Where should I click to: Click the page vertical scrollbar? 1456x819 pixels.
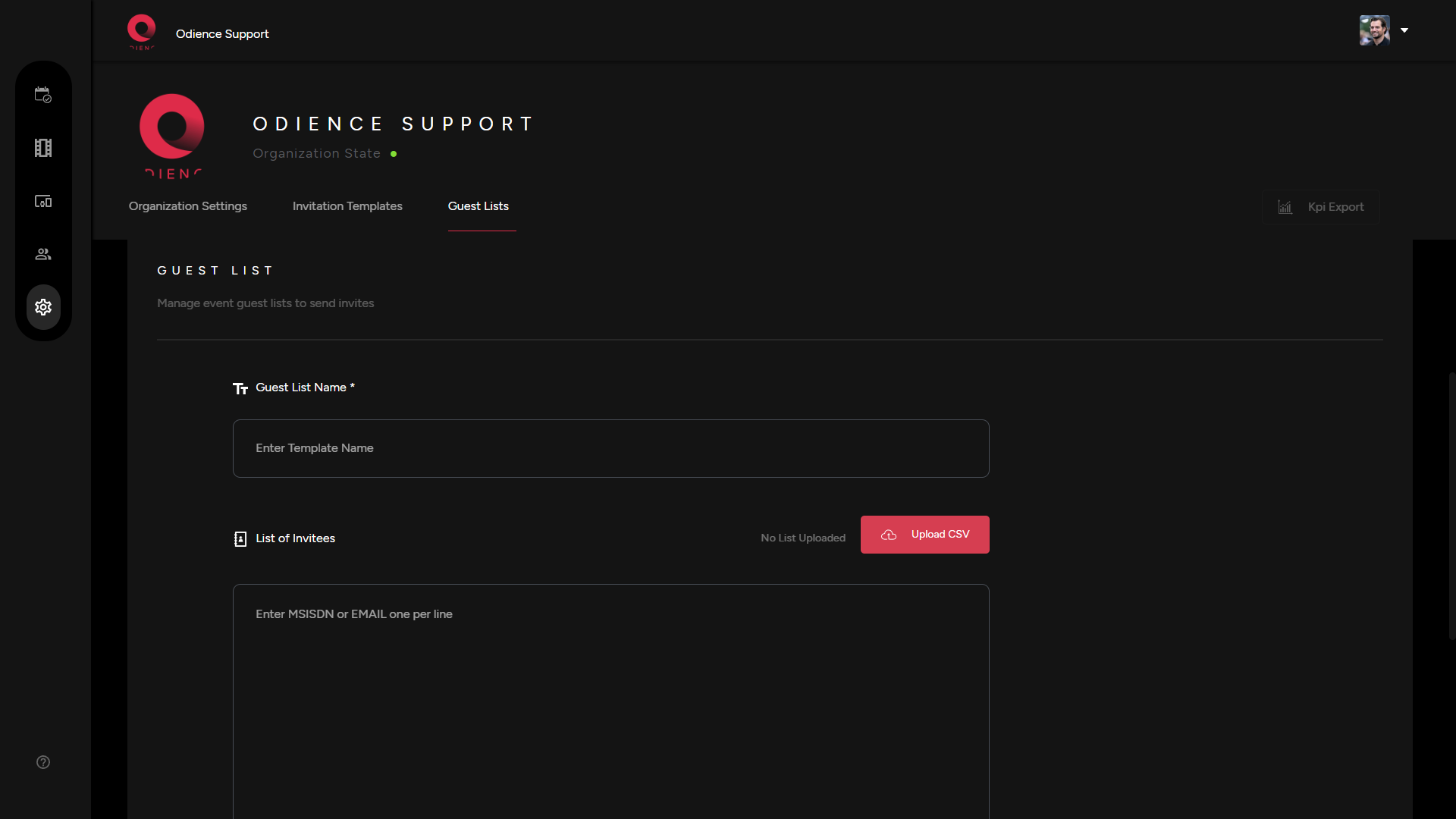pyautogui.click(x=1451, y=504)
